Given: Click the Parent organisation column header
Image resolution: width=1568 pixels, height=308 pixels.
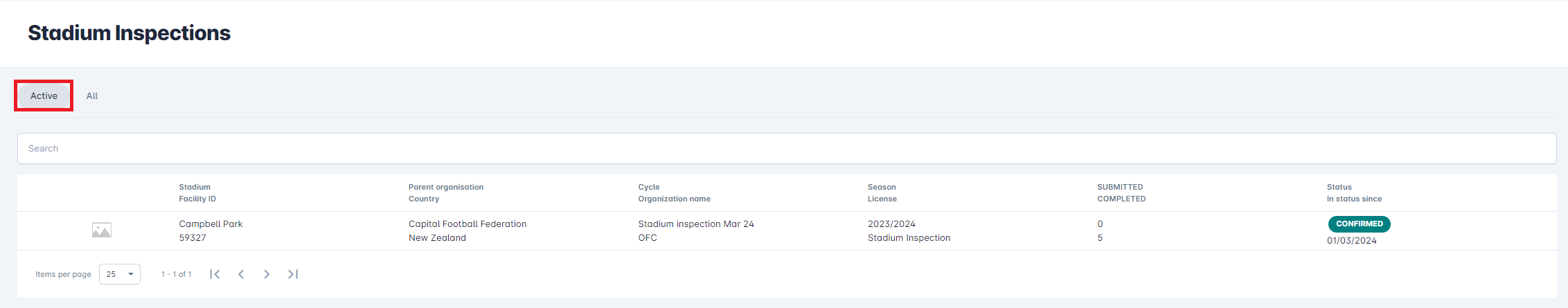Looking at the screenshot, I should tap(446, 187).
